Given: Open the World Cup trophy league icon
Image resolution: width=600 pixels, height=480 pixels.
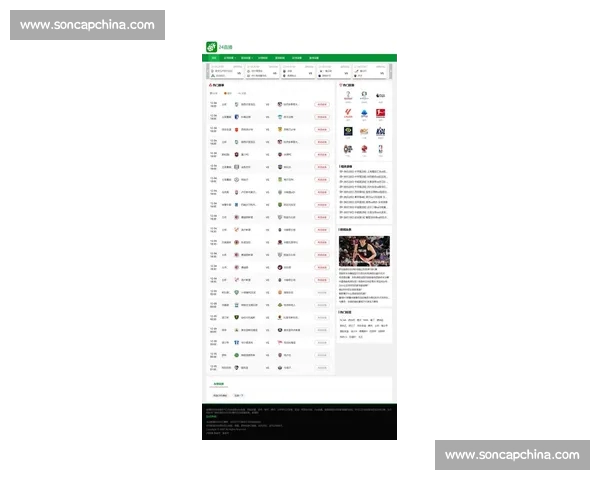Looking at the screenshot, I should [348, 95].
